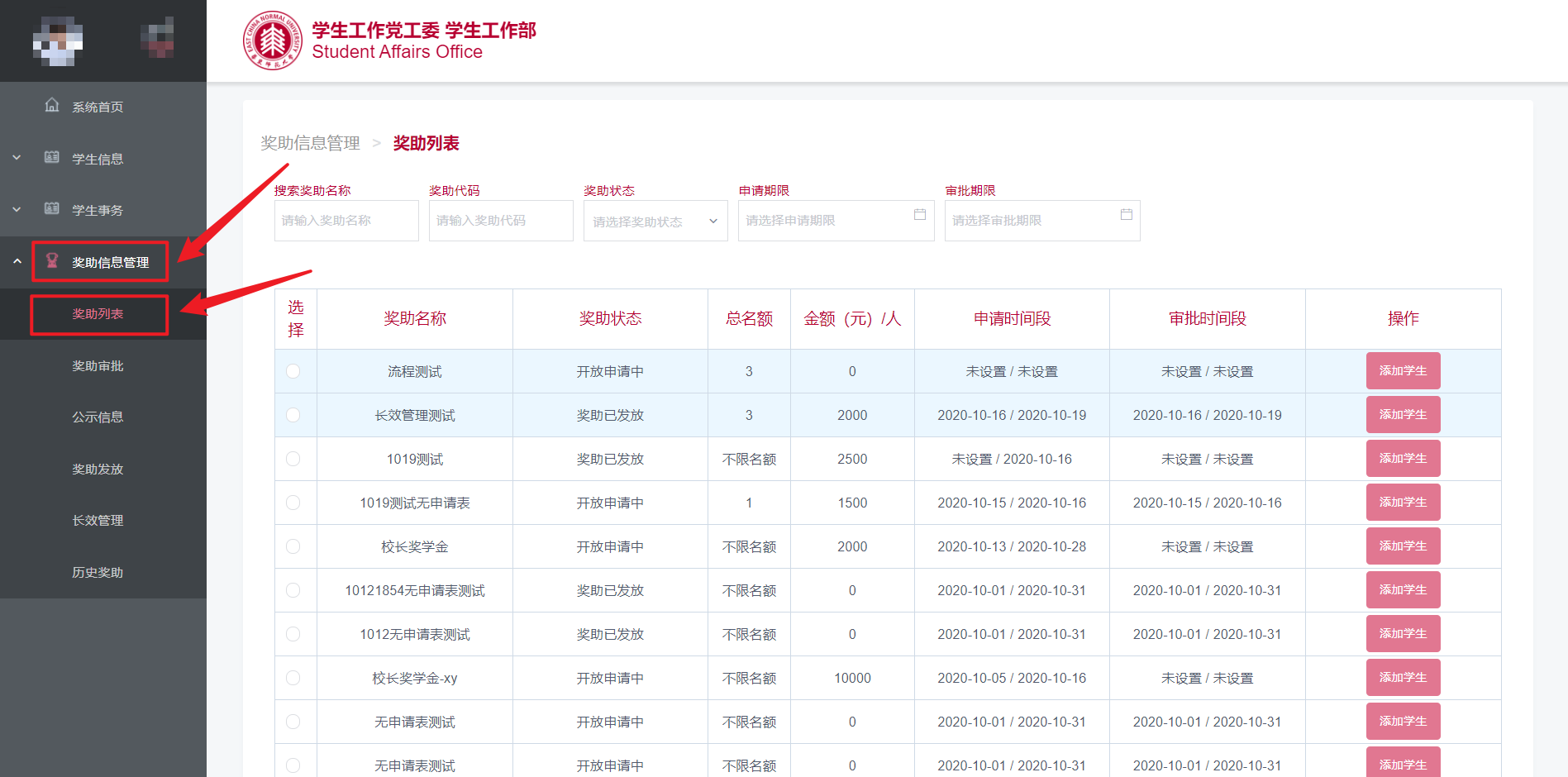
Task: Open the 奖助状态 dropdown
Action: click(x=655, y=222)
